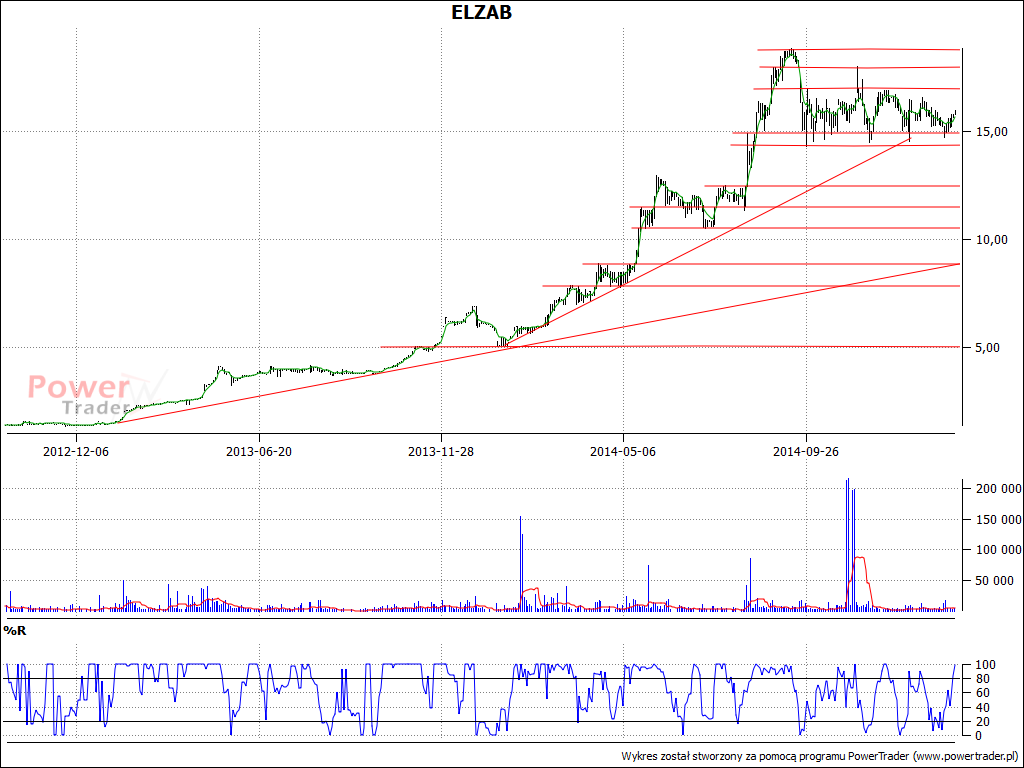Select the 2013-06-20 date label
The width and height of the screenshot is (1024, 768).
click(259, 451)
